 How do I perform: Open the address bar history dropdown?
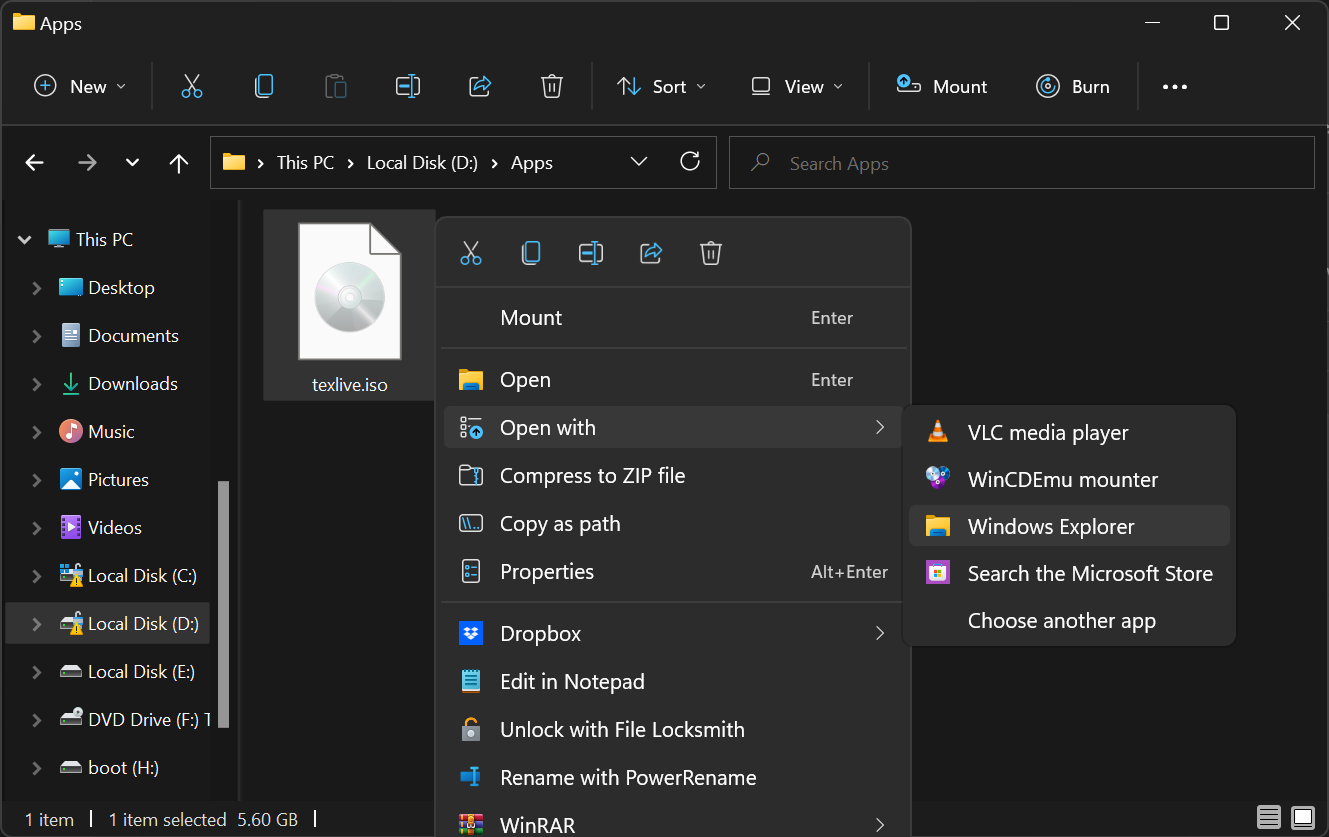click(x=639, y=162)
